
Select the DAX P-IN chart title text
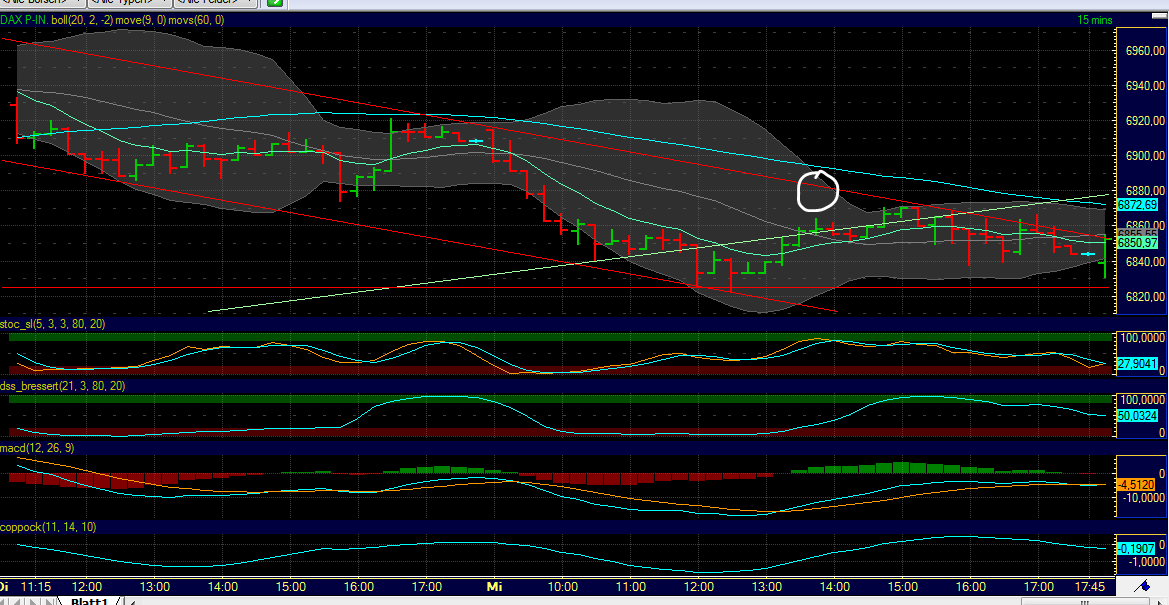pos(30,19)
